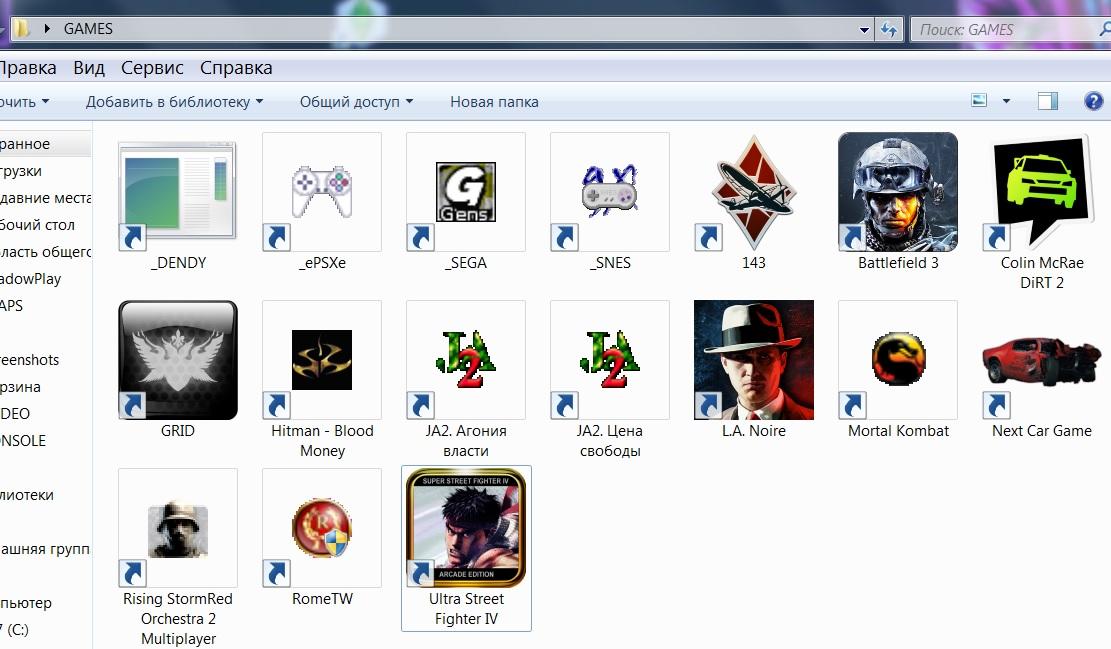Change the view mode icon
The height and width of the screenshot is (649, 1111).
[979, 101]
